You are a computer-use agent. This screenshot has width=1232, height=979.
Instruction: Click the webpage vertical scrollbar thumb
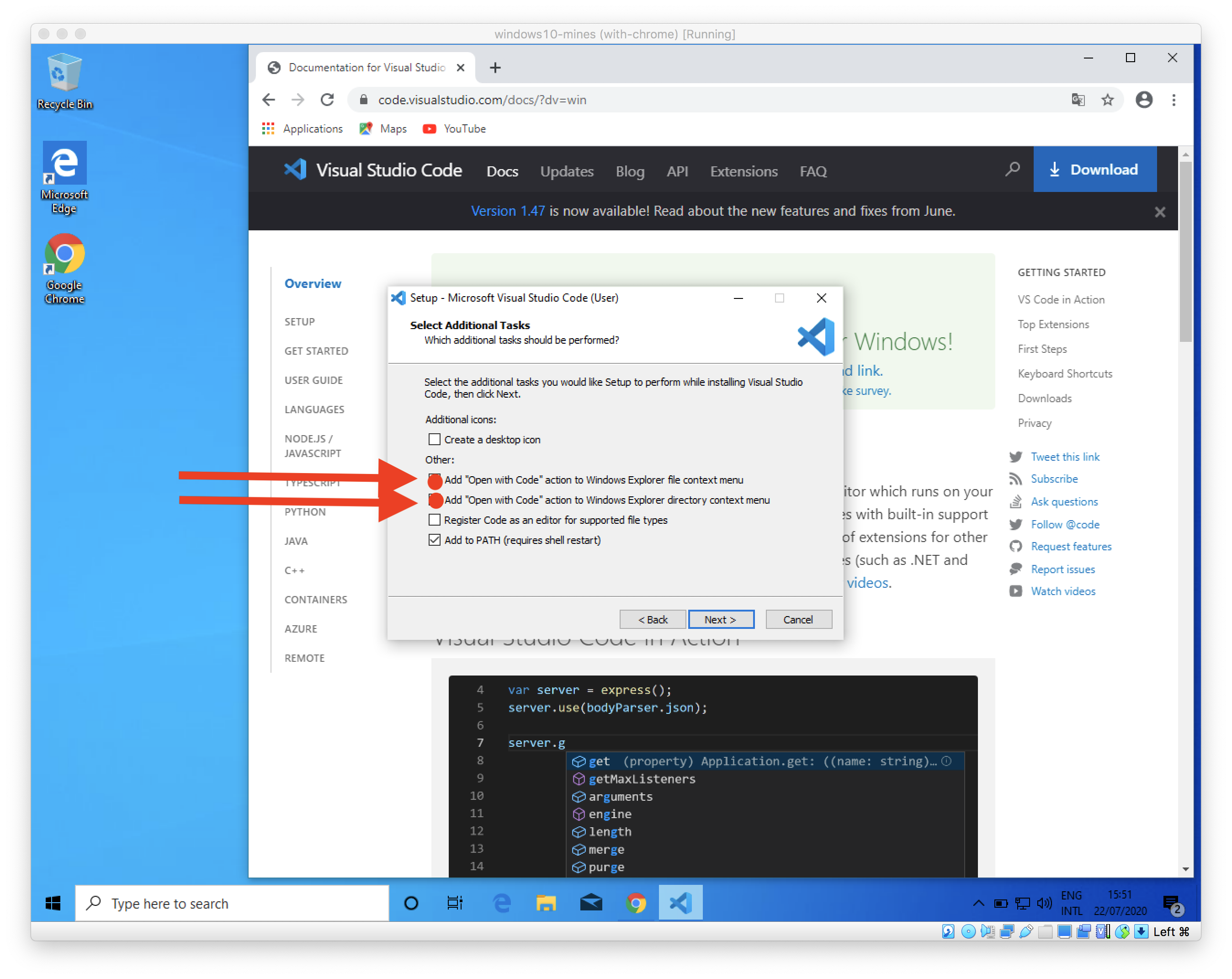click(x=1185, y=251)
